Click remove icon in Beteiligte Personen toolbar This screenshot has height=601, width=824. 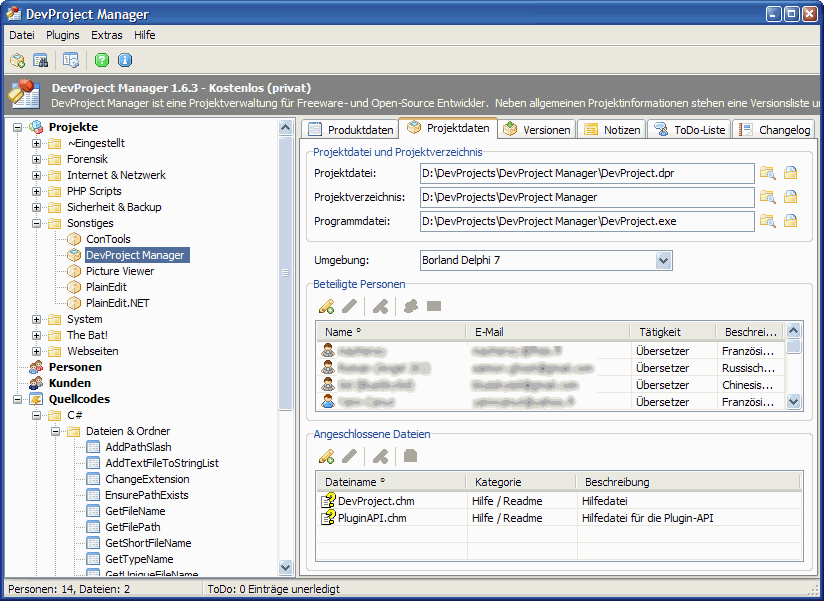[x=380, y=306]
